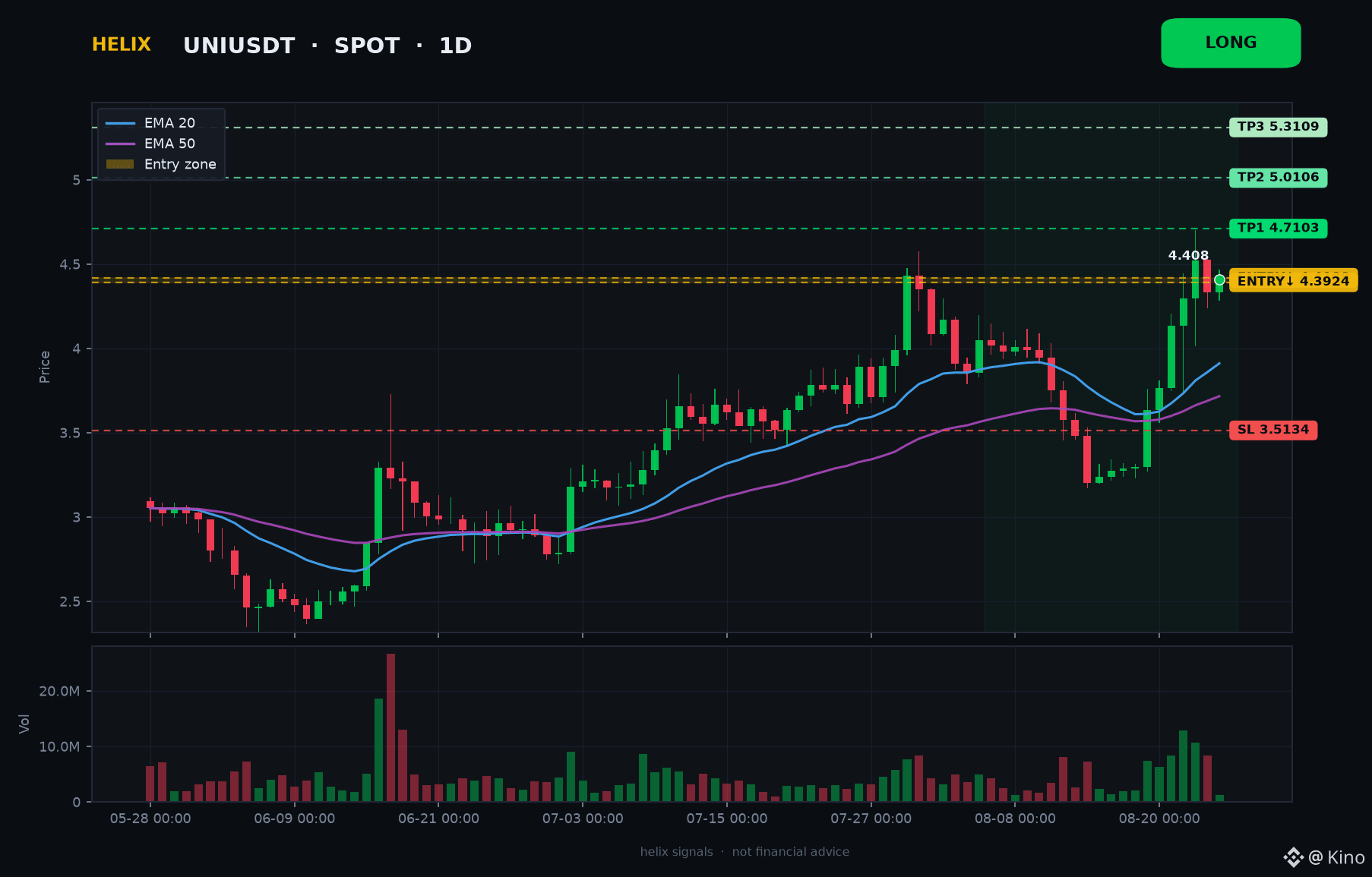Click the 06-09 00:00 date label
This screenshot has width=1372, height=877.
295,819
